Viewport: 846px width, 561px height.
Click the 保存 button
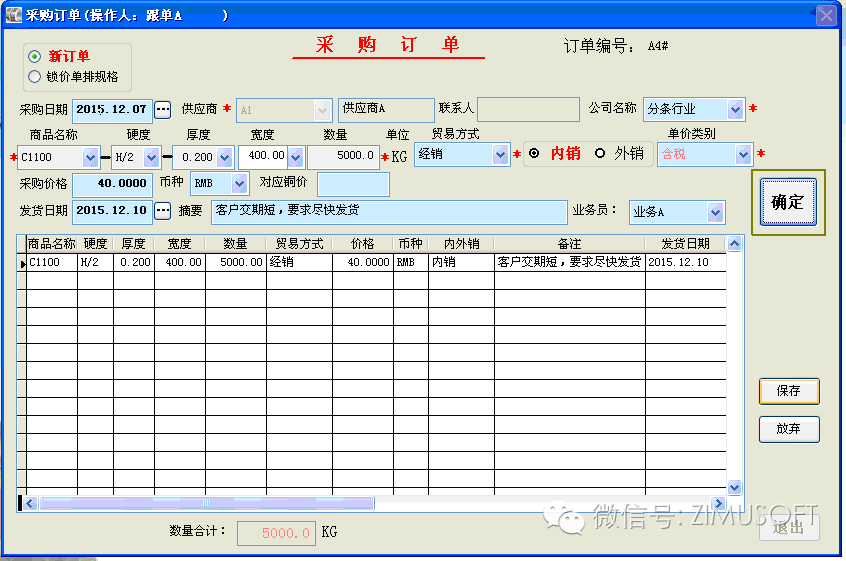[788, 391]
